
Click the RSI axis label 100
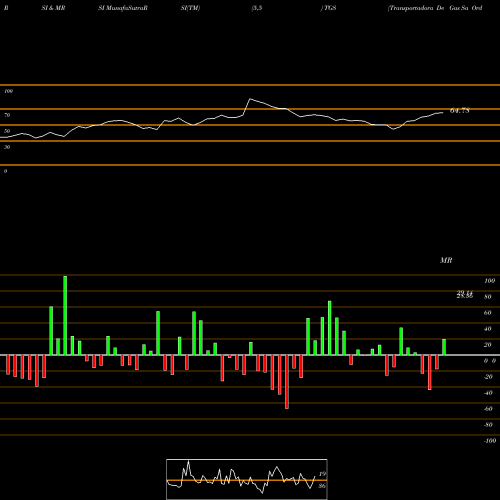(8, 91)
